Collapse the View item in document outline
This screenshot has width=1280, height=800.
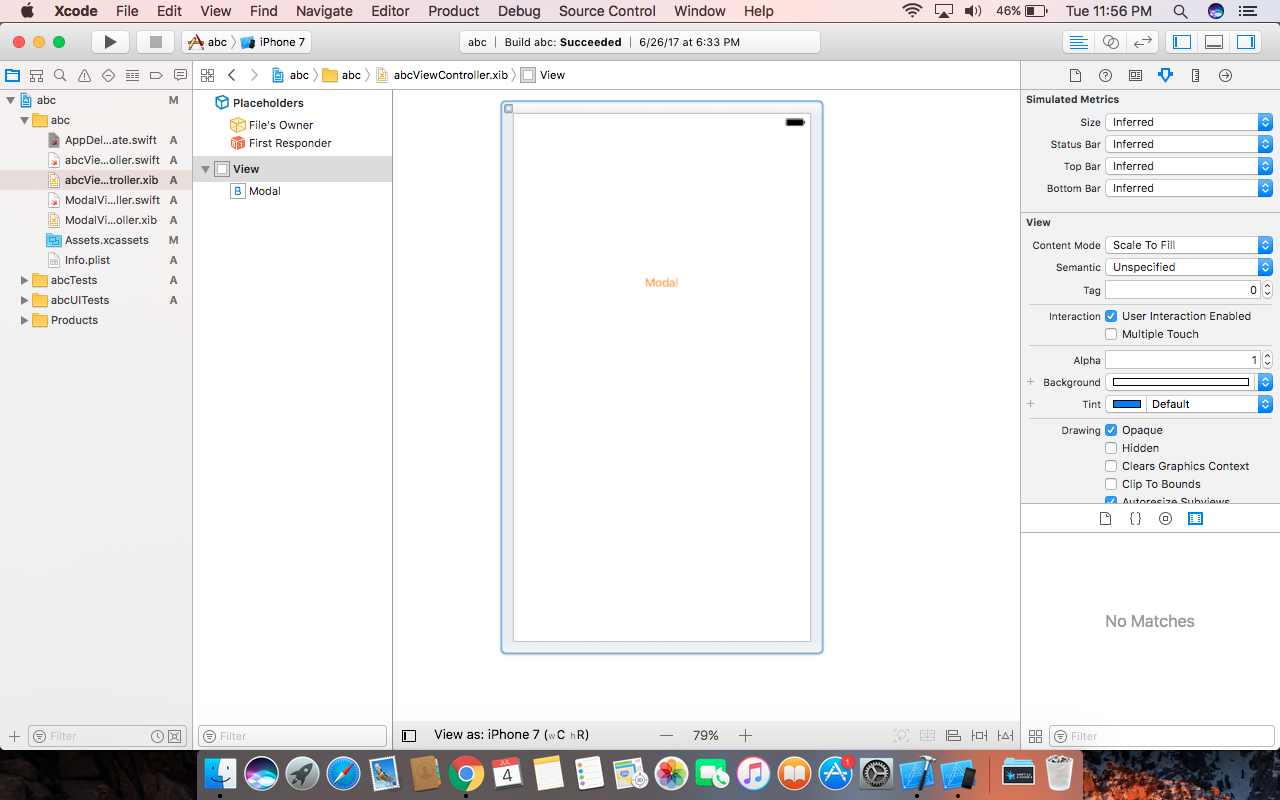pyautogui.click(x=206, y=169)
